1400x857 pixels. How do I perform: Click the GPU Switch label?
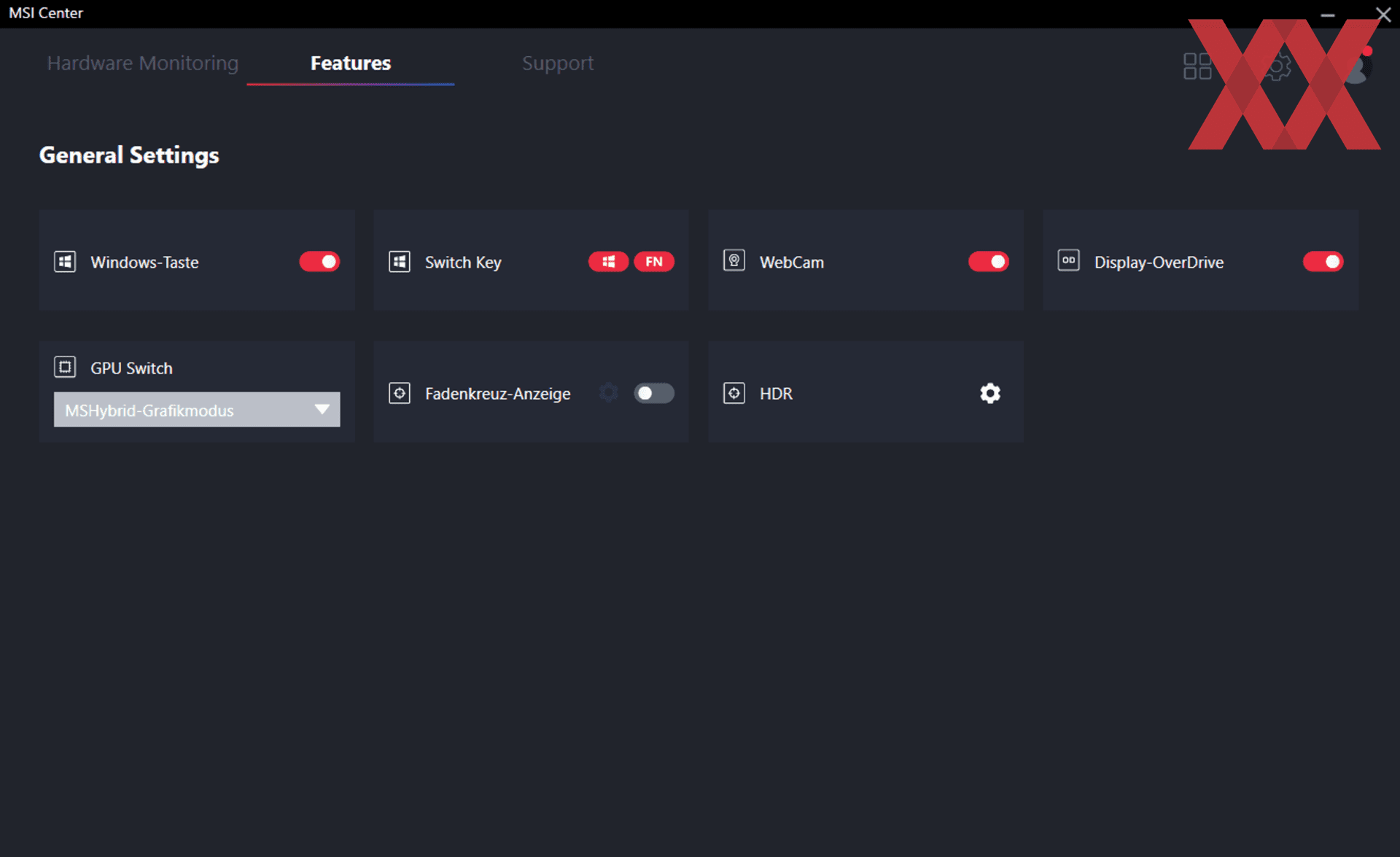[132, 368]
